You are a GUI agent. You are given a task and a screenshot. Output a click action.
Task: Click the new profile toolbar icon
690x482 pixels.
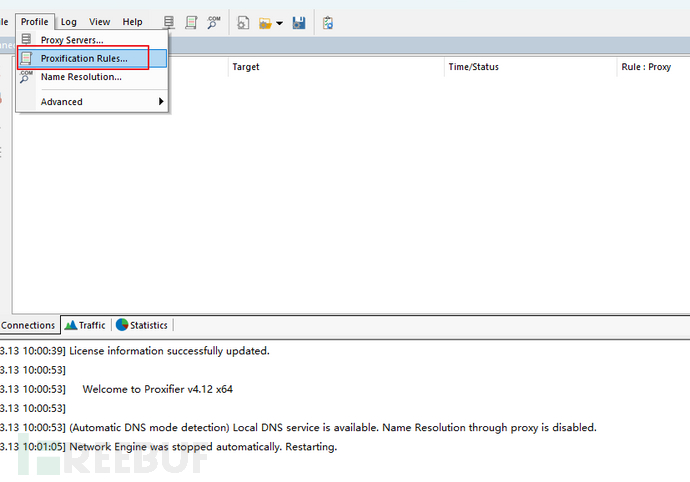tap(243, 22)
